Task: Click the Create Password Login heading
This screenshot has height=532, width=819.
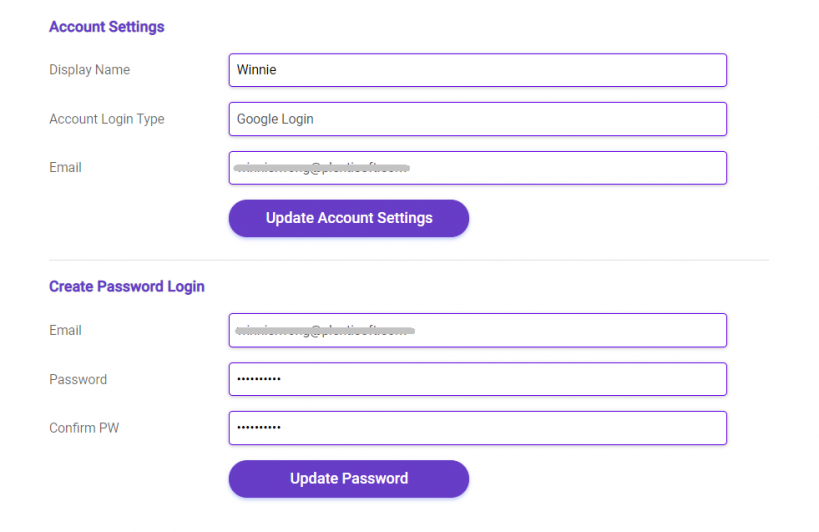Action: [127, 287]
